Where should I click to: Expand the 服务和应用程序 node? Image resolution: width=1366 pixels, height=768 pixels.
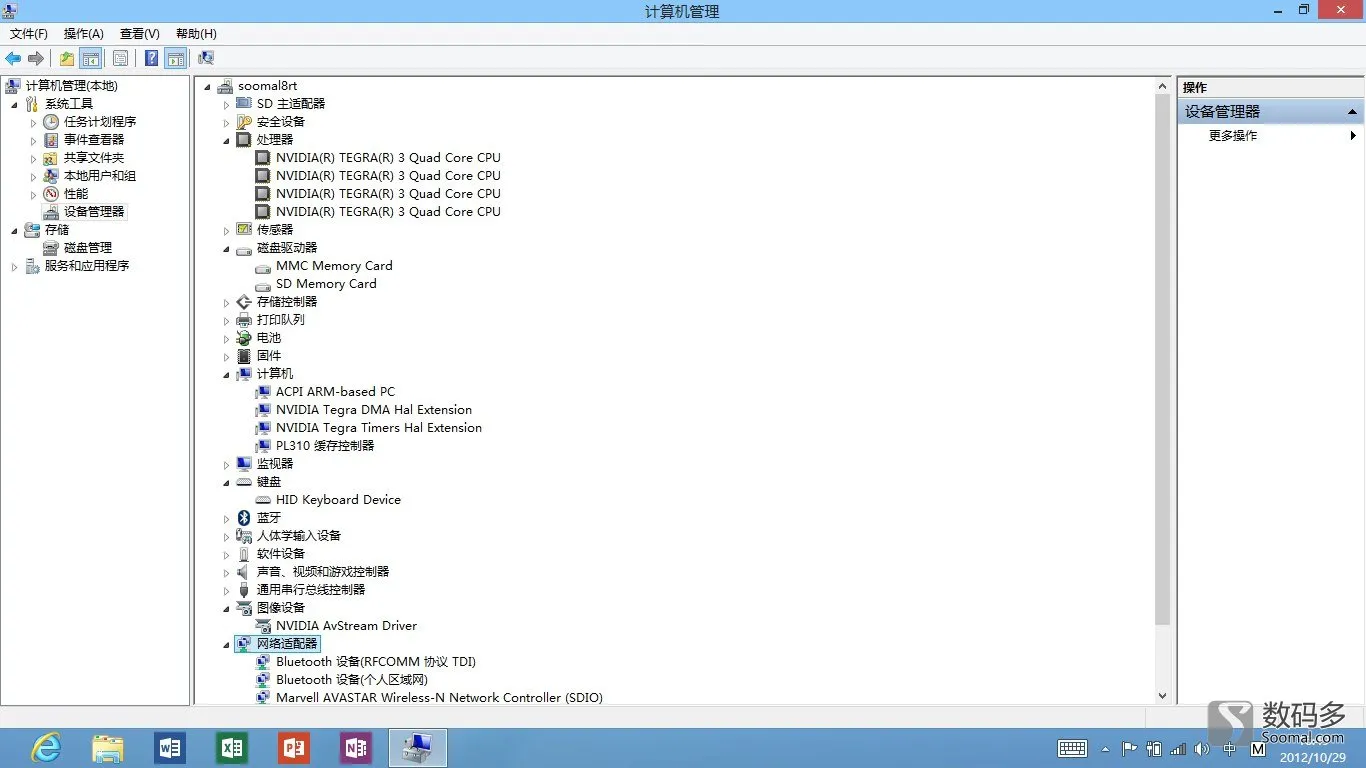coord(14,266)
